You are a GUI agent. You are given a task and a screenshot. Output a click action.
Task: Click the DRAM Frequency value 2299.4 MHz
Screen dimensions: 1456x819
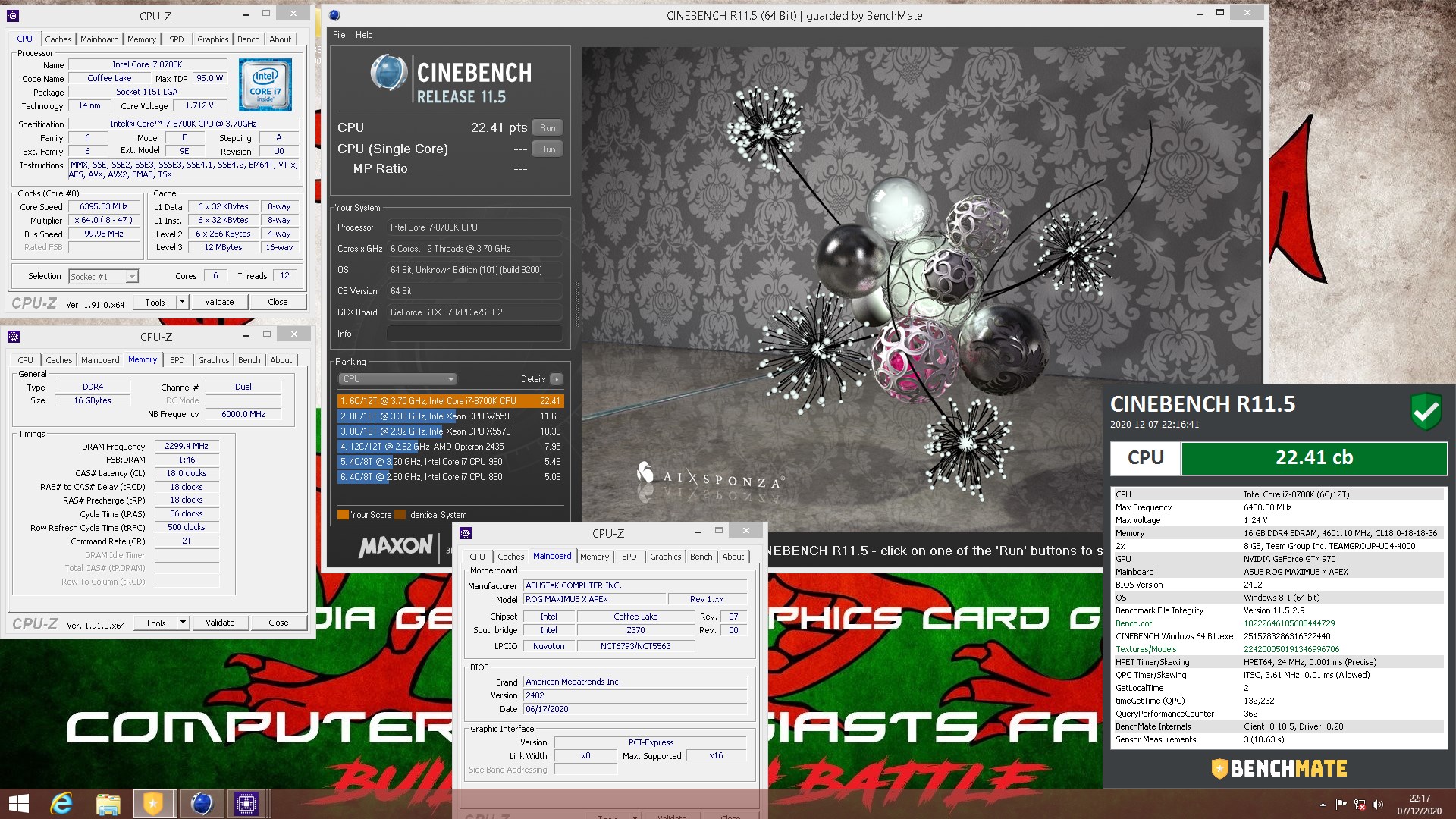pyautogui.click(x=187, y=446)
